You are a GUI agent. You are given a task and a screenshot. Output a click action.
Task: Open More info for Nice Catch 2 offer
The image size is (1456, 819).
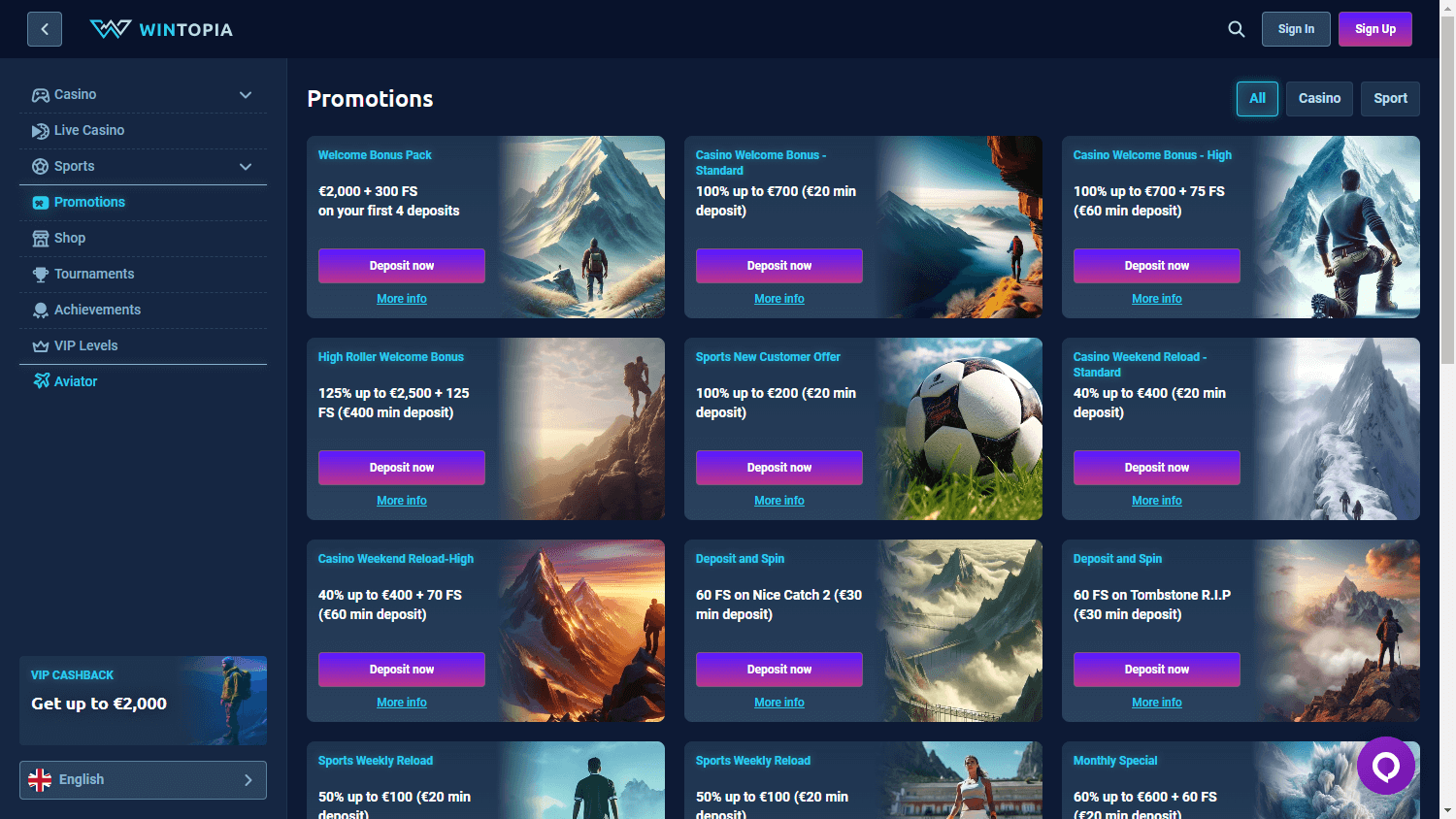(x=779, y=703)
